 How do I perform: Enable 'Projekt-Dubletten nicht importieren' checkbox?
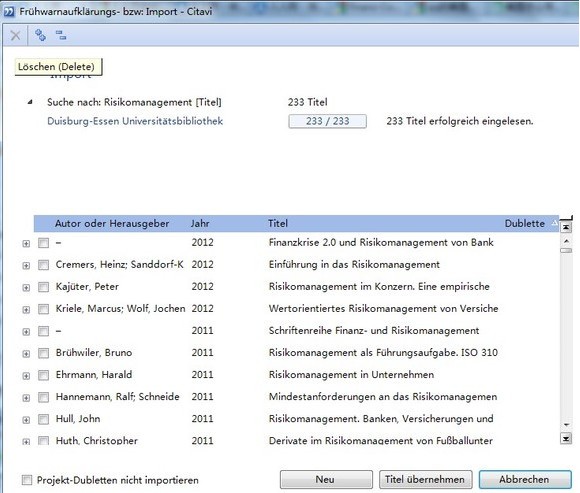pyautogui.click(x=27, y=480)
